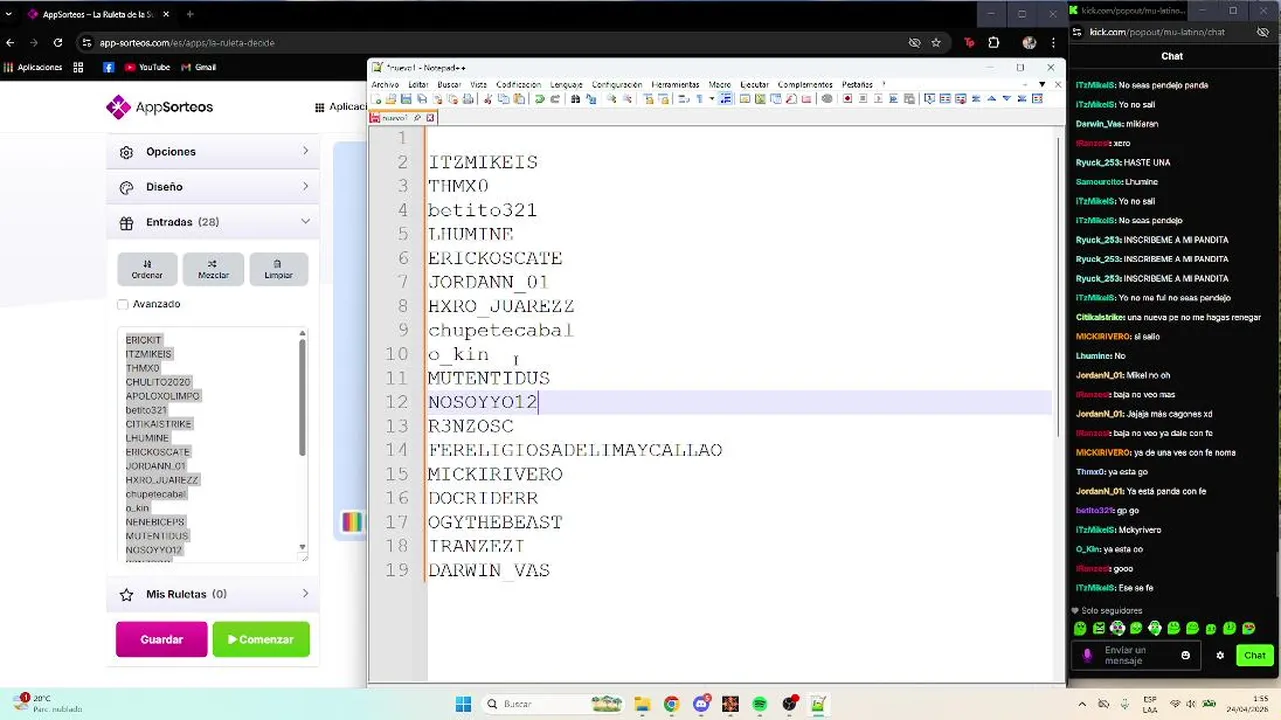The height and width of the screenshot is (720, 1281).
Task: Open the browser Extensions puzzle icon
Action: pyautogui.click(x=993, y=43)
